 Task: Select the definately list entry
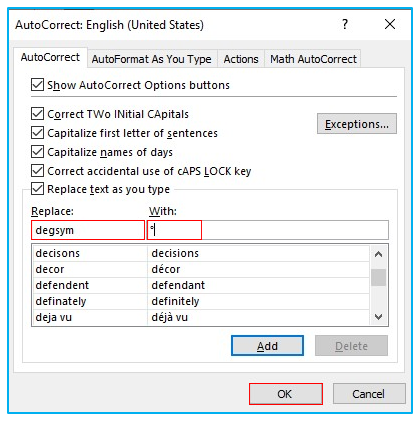click(201, 301)
